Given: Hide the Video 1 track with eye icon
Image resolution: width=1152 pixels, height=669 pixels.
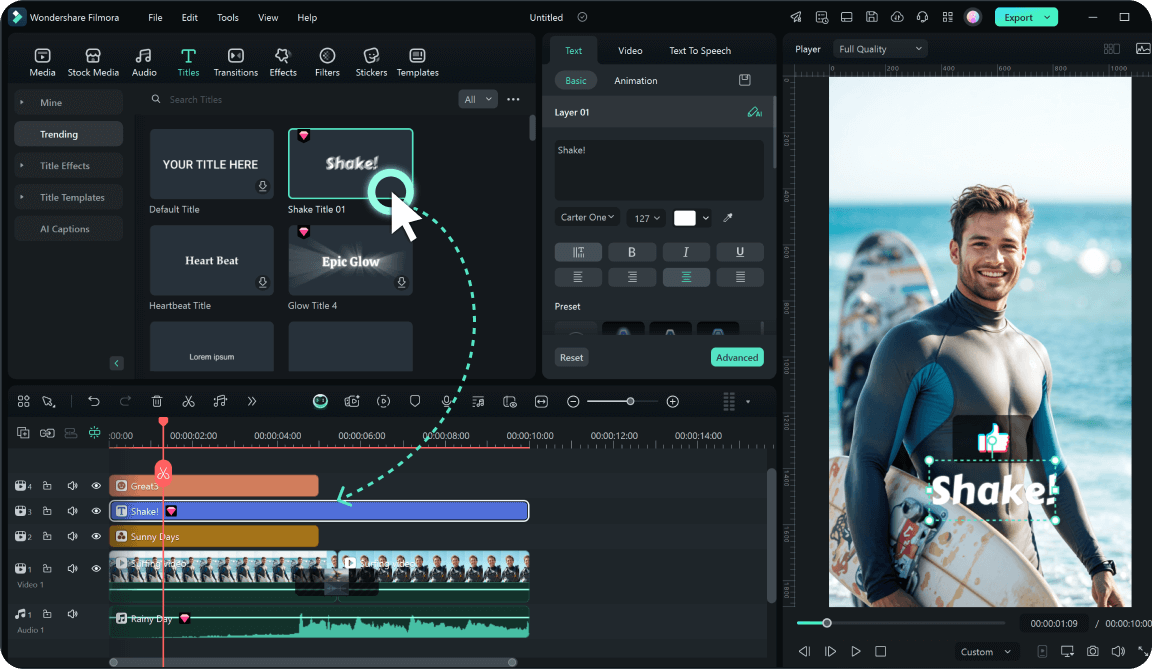Looking at the screenshot, I should pos(96,568).
